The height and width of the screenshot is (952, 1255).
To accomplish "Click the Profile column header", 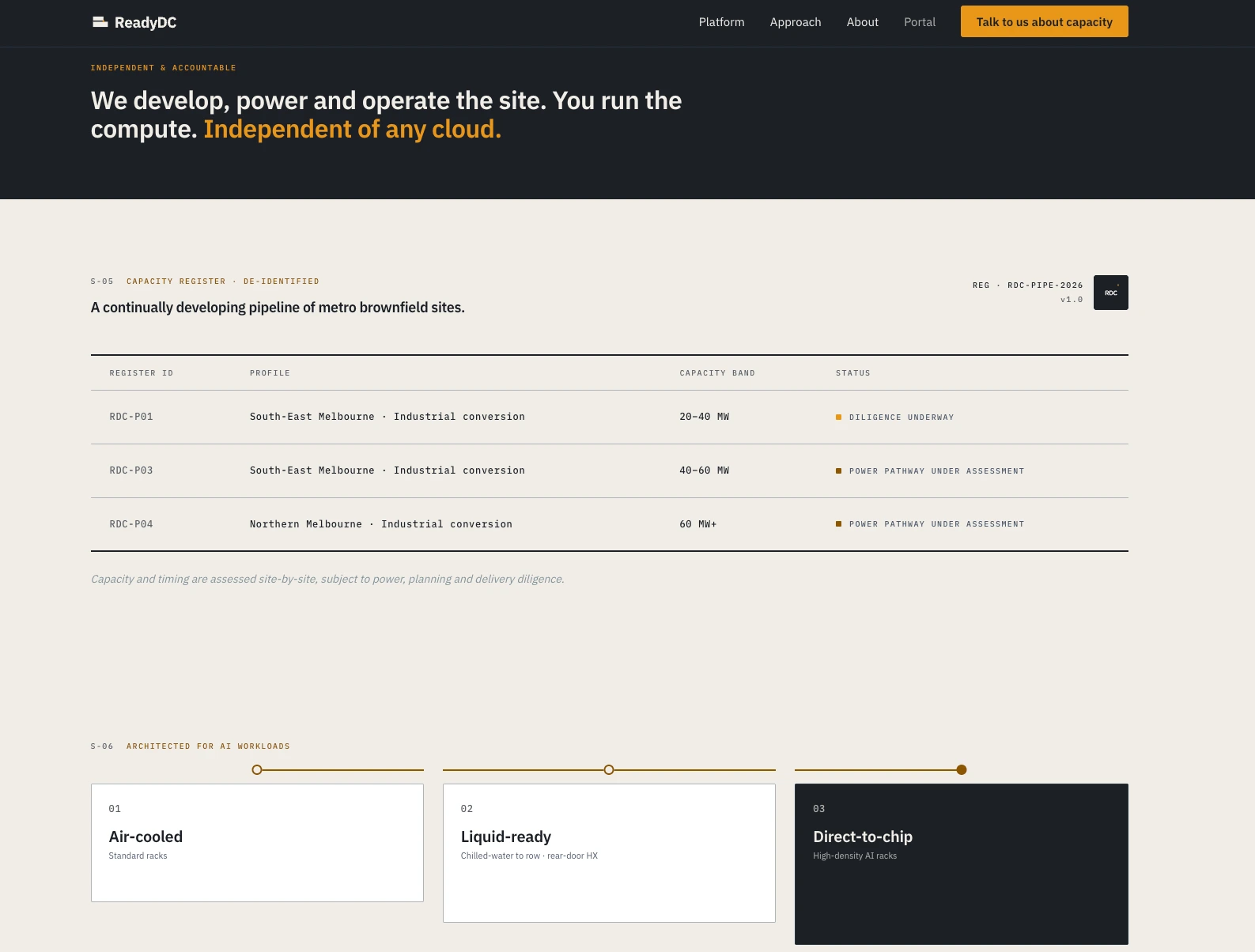I will [270, 373].
